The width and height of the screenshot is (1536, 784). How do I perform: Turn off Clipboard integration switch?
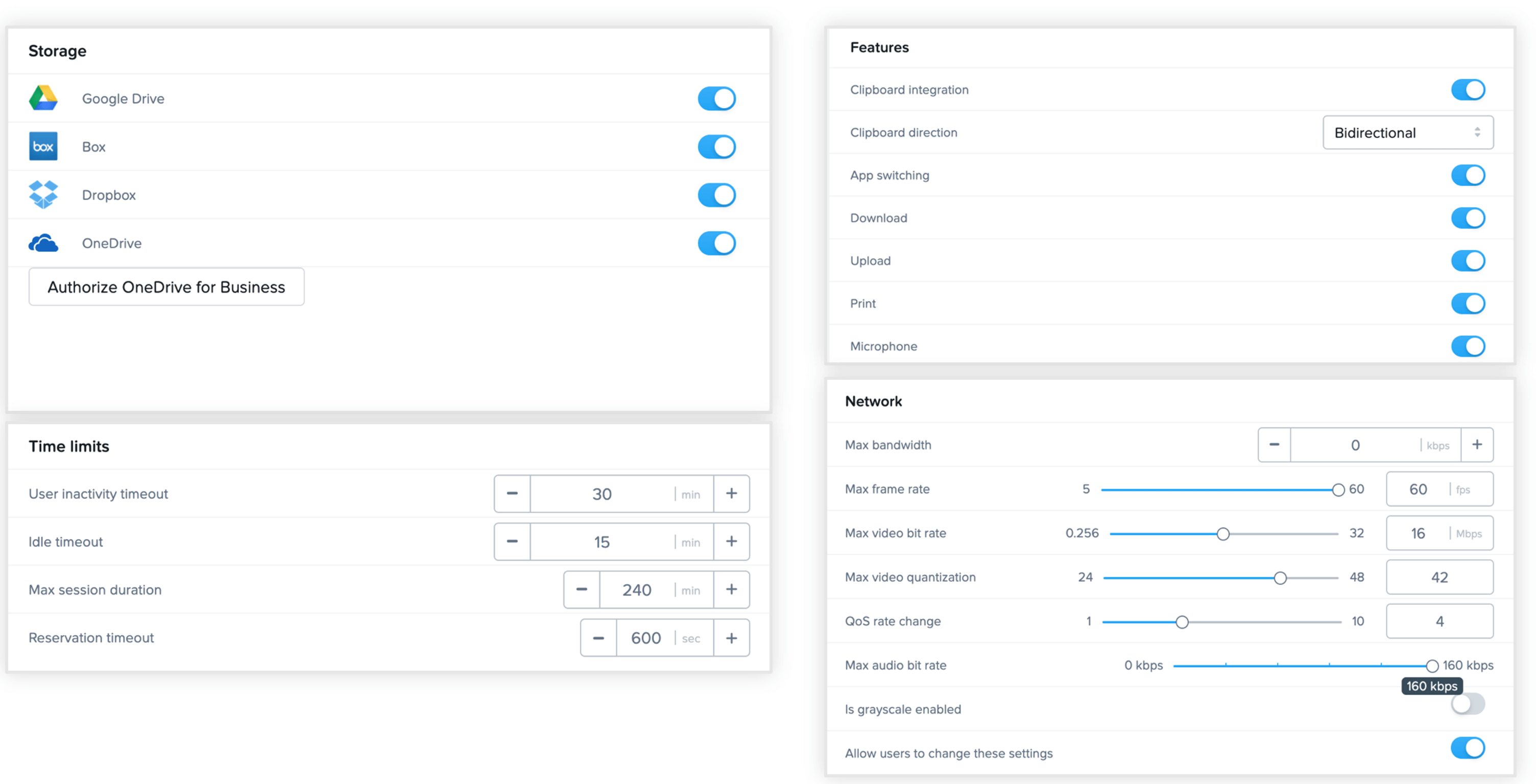pyautogui.click(x=1468, y=90)
